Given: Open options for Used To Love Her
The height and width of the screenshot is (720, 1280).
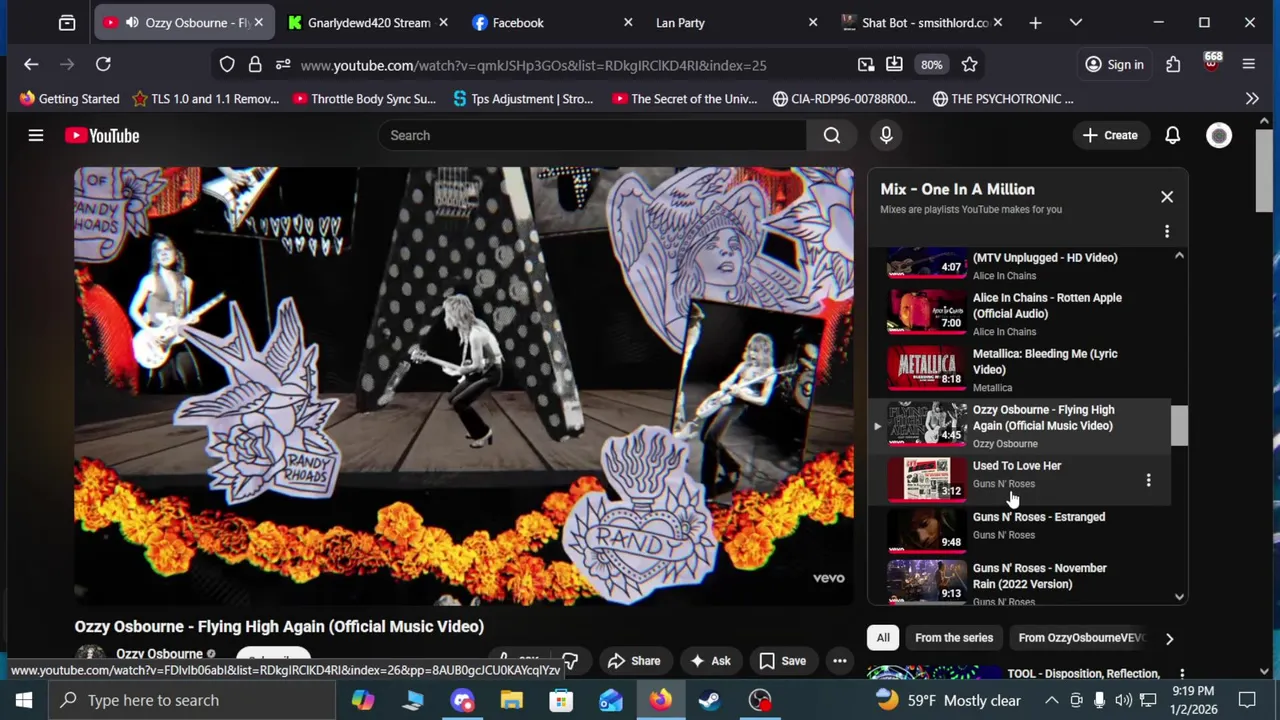Looking at the screenshot, I should tap(1148, 480).
